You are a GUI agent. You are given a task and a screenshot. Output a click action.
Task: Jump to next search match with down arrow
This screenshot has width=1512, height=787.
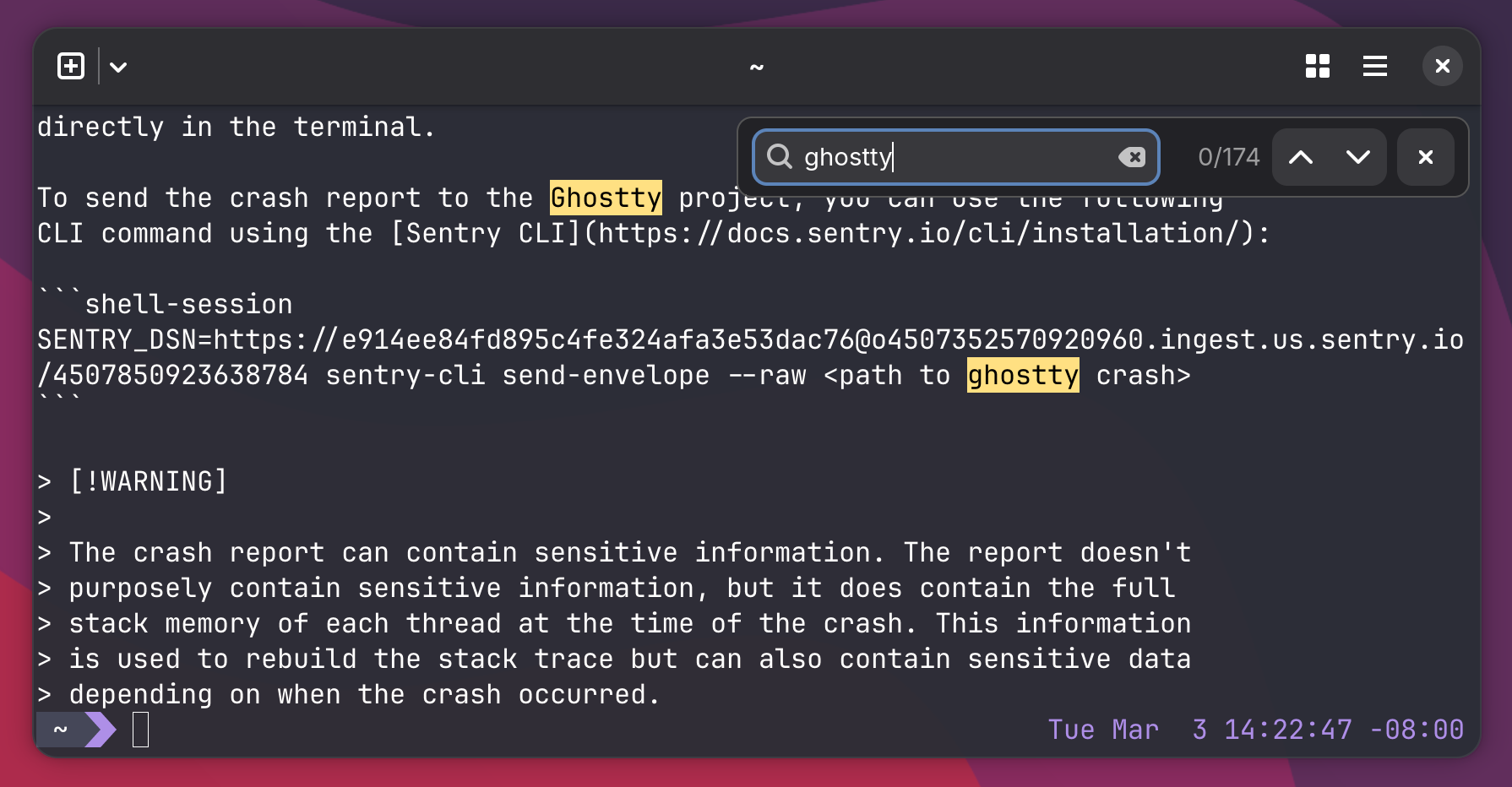pos(1357,157)
